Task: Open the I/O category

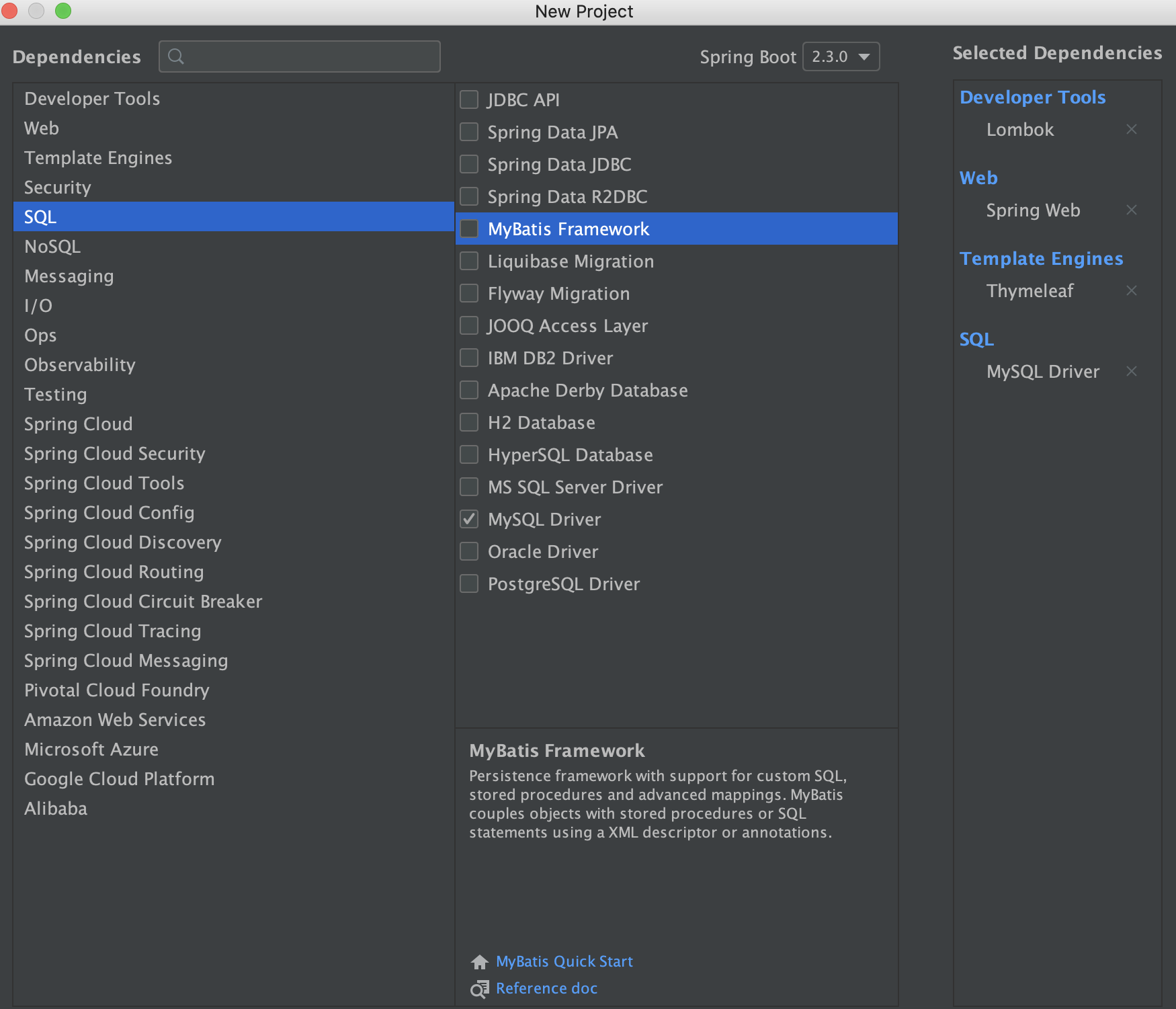Action: (233, 305)
